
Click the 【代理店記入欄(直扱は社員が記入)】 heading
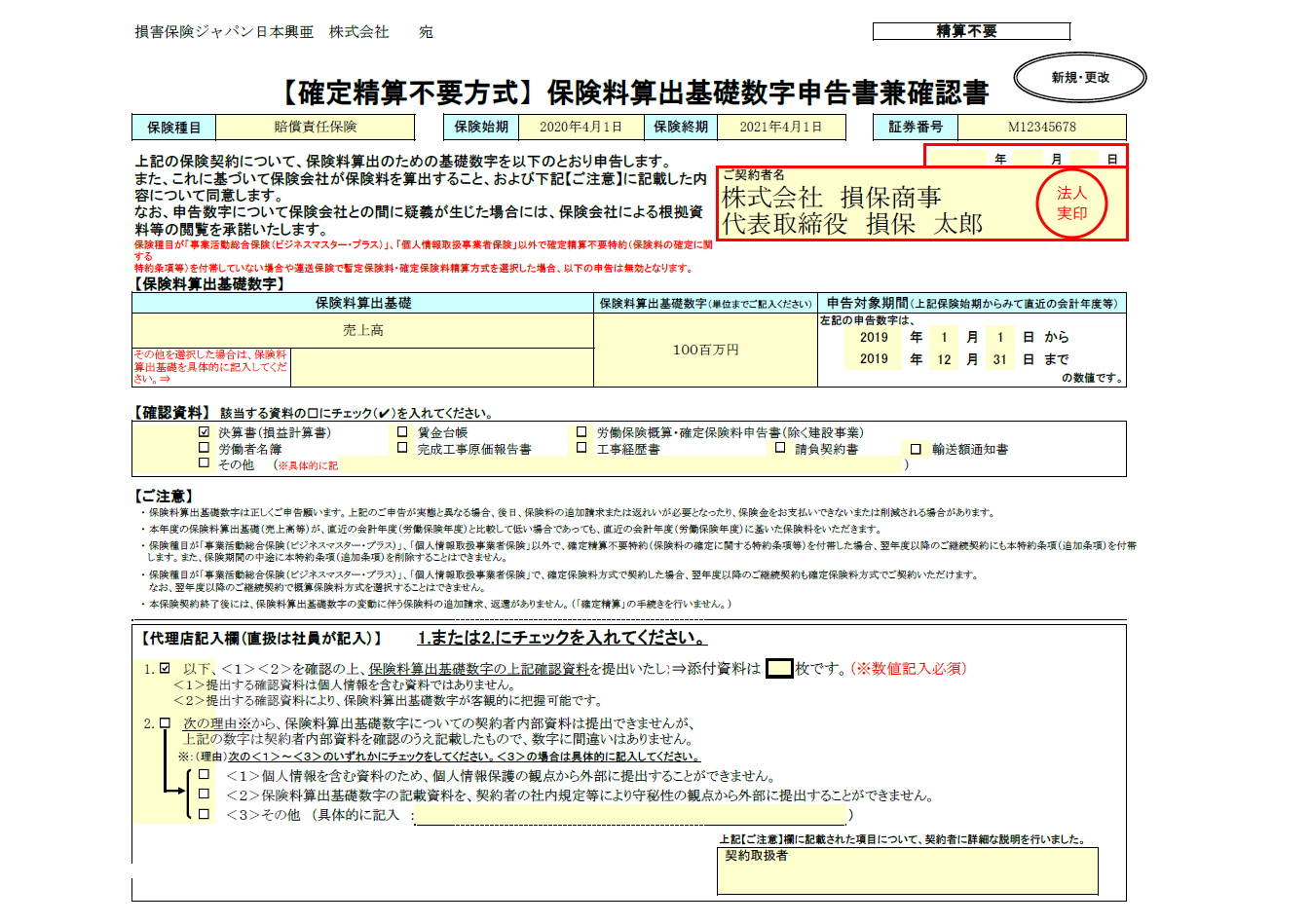[261, 639]
